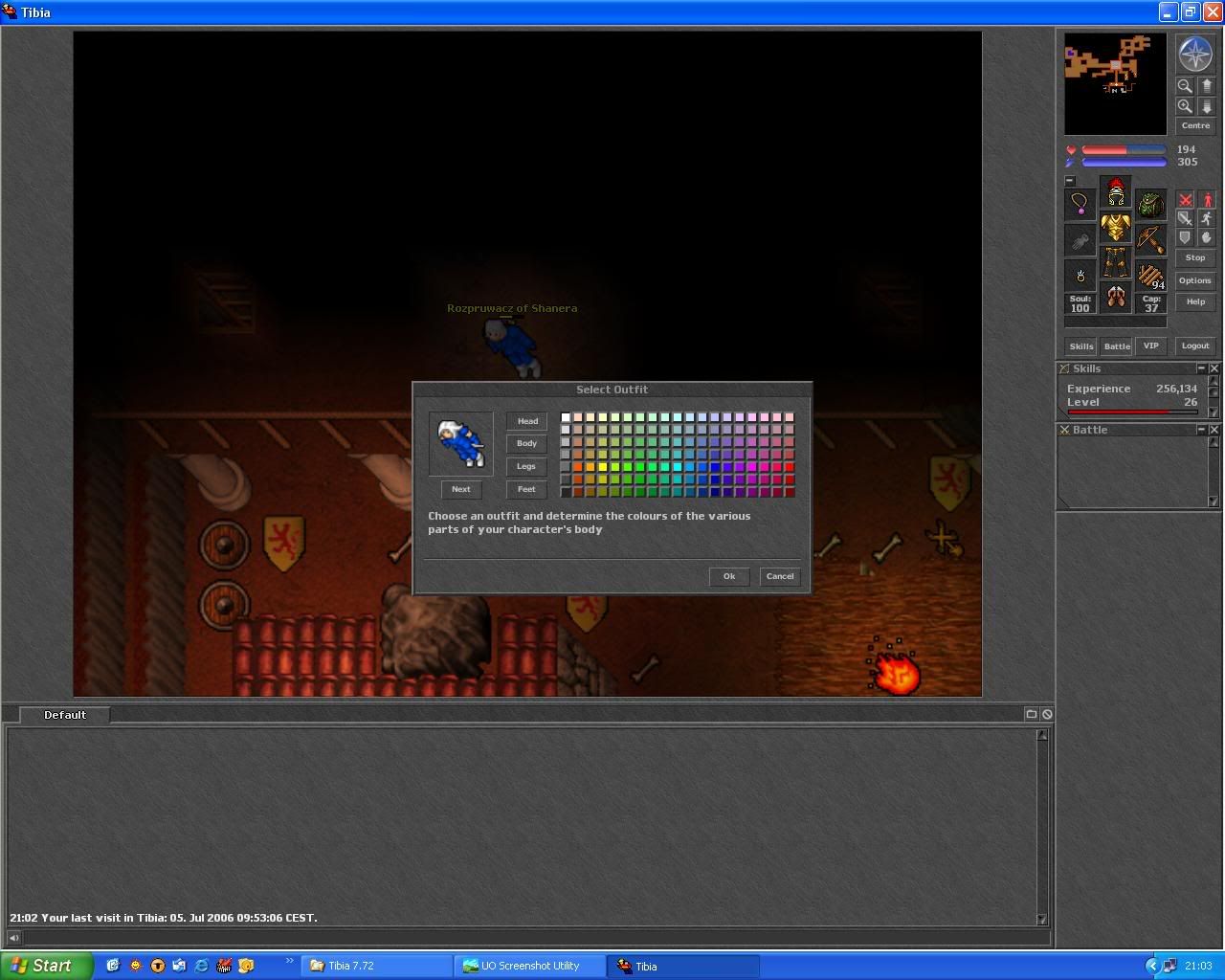Open the green backpack in inventory

click(1151, 204)
